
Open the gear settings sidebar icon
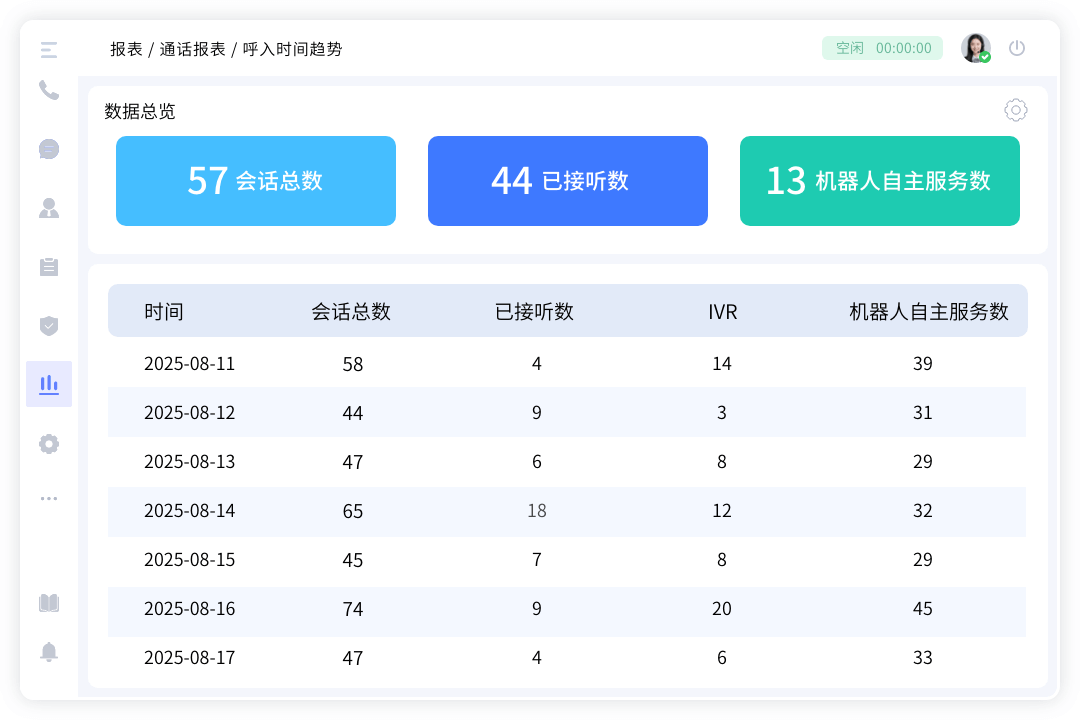[49, 444]
